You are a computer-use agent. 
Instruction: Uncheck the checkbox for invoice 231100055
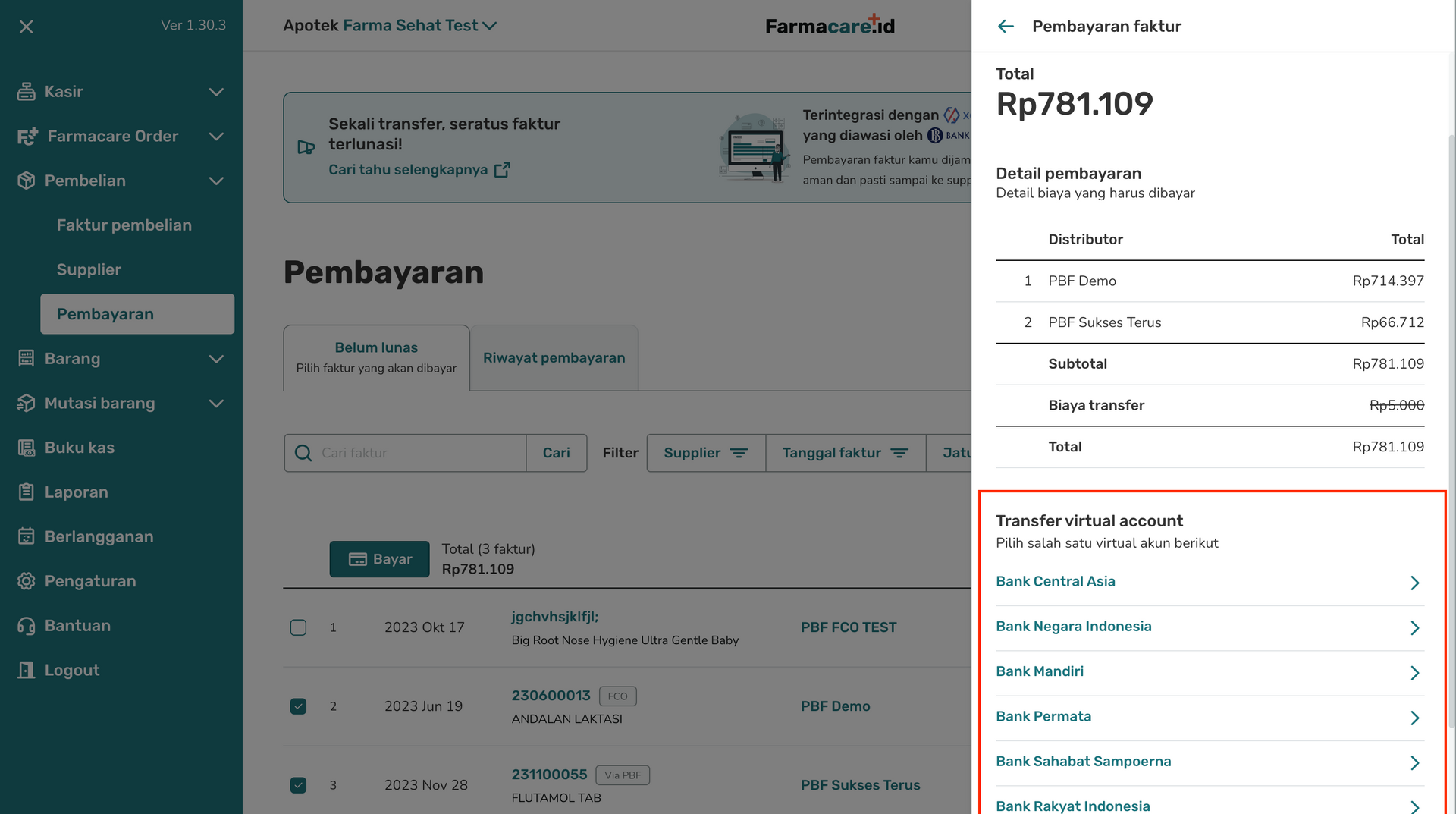pyautogui.click(x=299, y=785)
